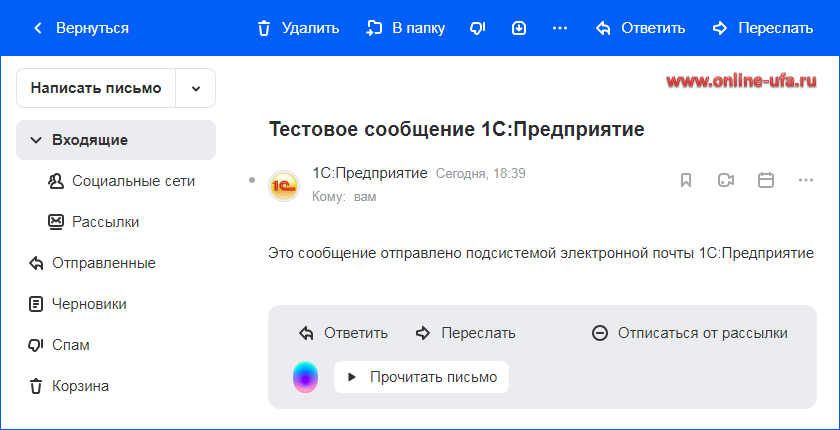Open Рассылки category
Viewport: 840px width, 430px height.
click(94, 222)
